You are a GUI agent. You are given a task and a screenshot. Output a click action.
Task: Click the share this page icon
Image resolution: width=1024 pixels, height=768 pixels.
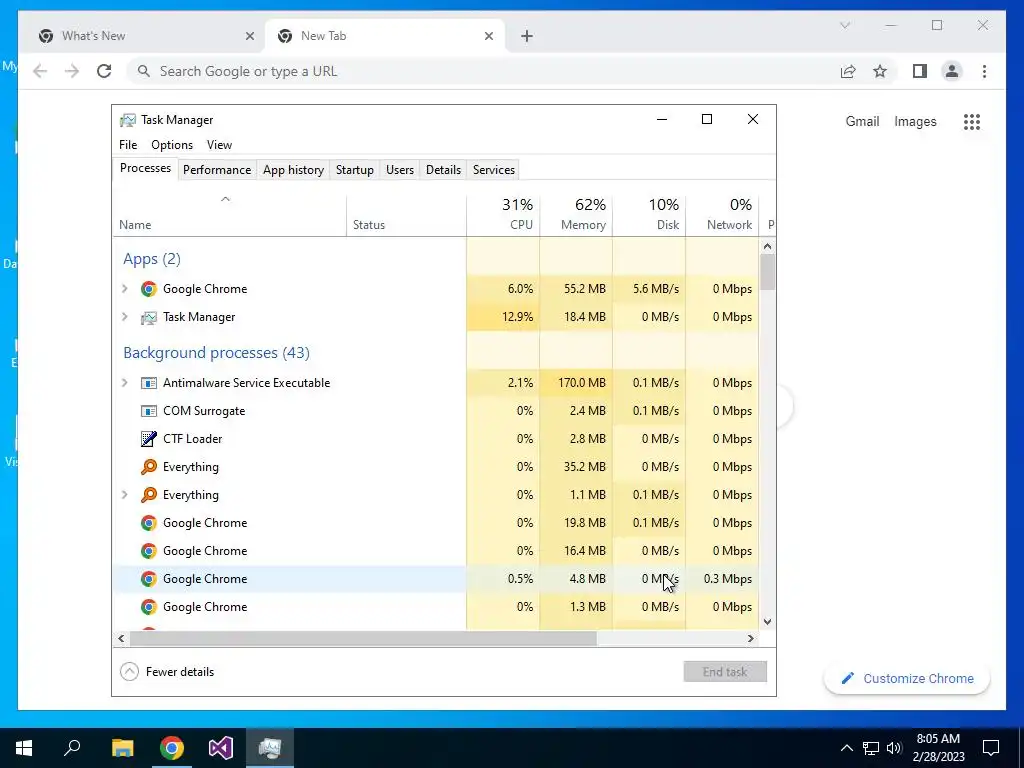[x=848, y=71]
